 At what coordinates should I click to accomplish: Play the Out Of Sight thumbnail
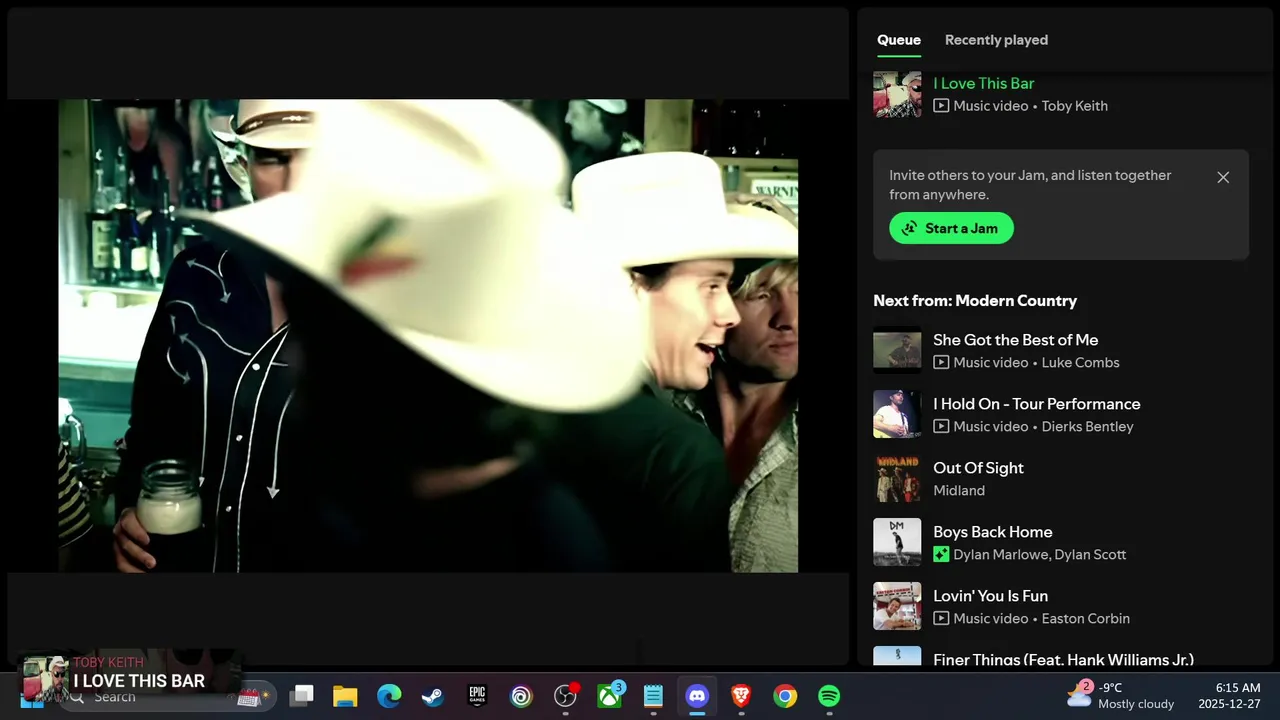click(x=897, y=478)
